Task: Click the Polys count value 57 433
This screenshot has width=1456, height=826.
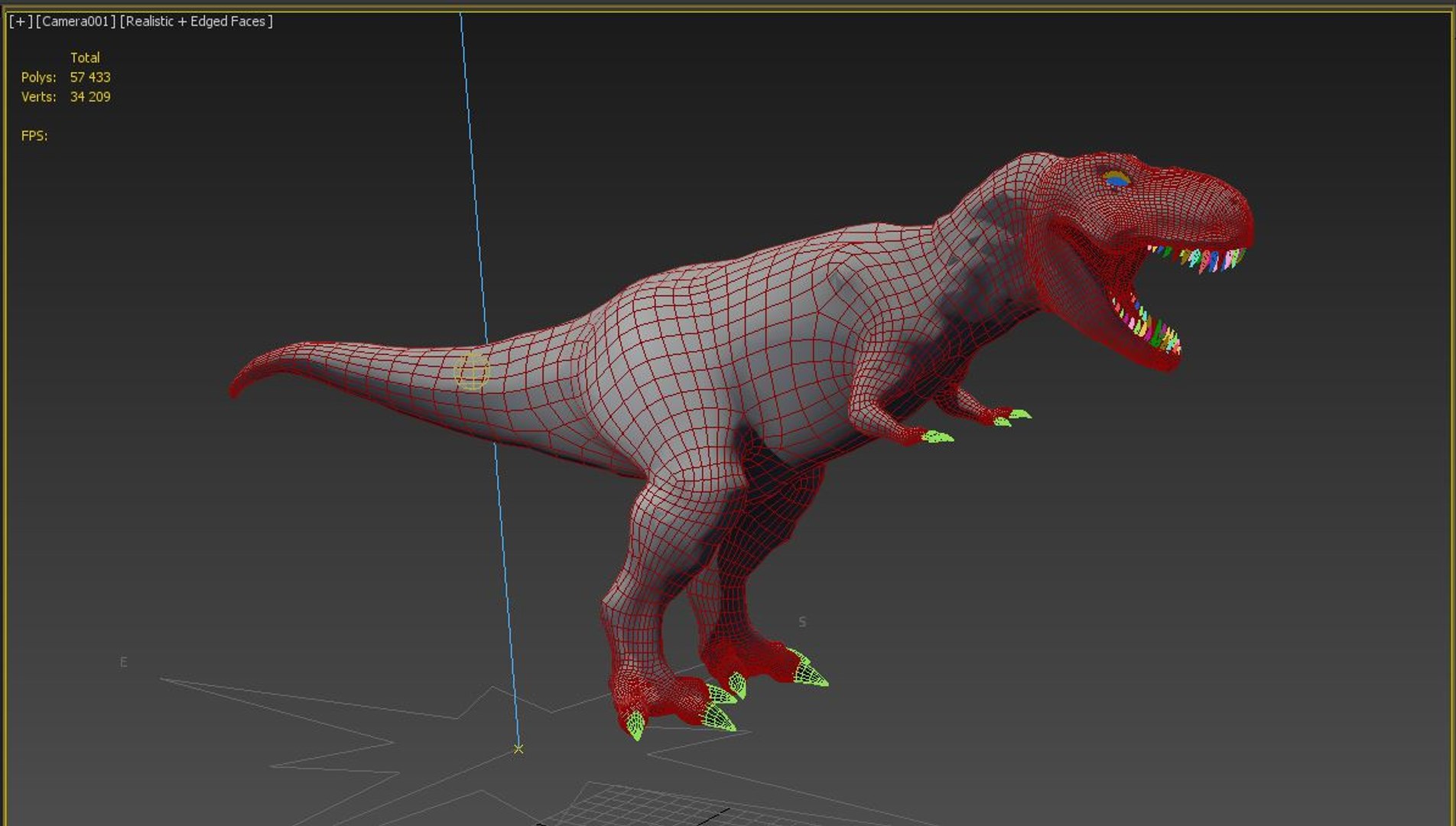Action: tap(90, 77)
